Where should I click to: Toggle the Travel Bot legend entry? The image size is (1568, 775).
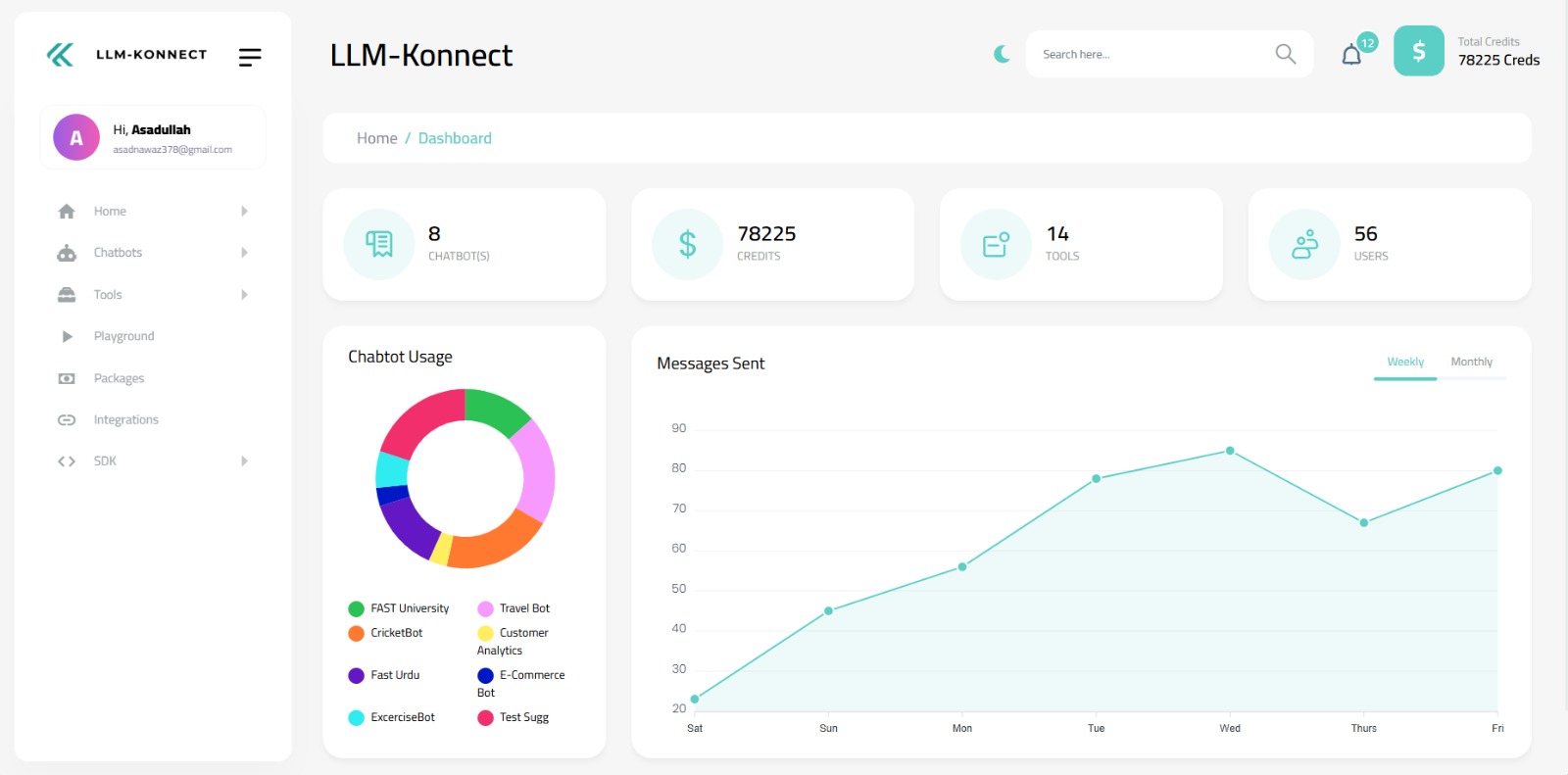pos(514,608)
